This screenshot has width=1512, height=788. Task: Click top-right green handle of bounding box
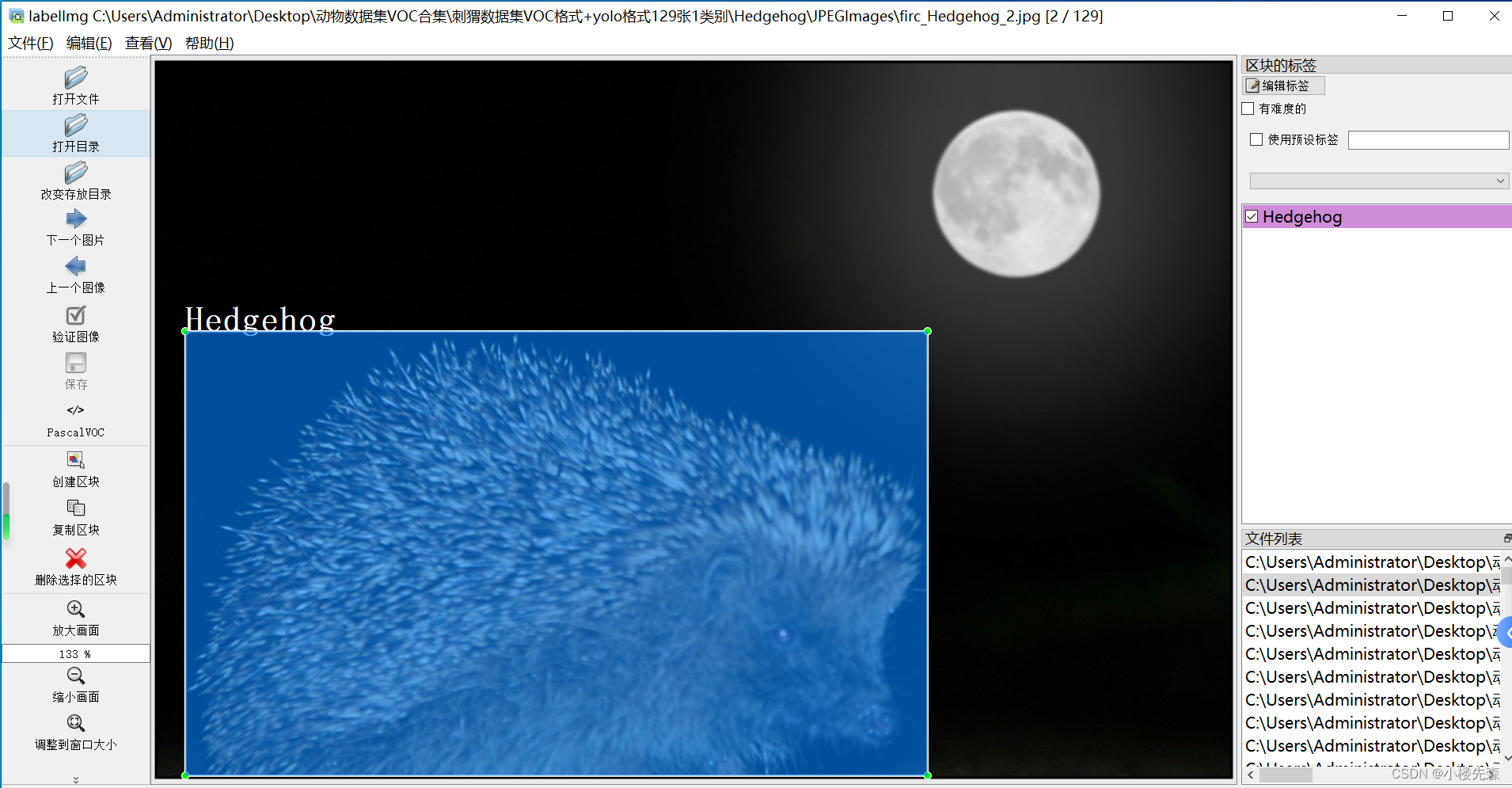coord(928,331)
